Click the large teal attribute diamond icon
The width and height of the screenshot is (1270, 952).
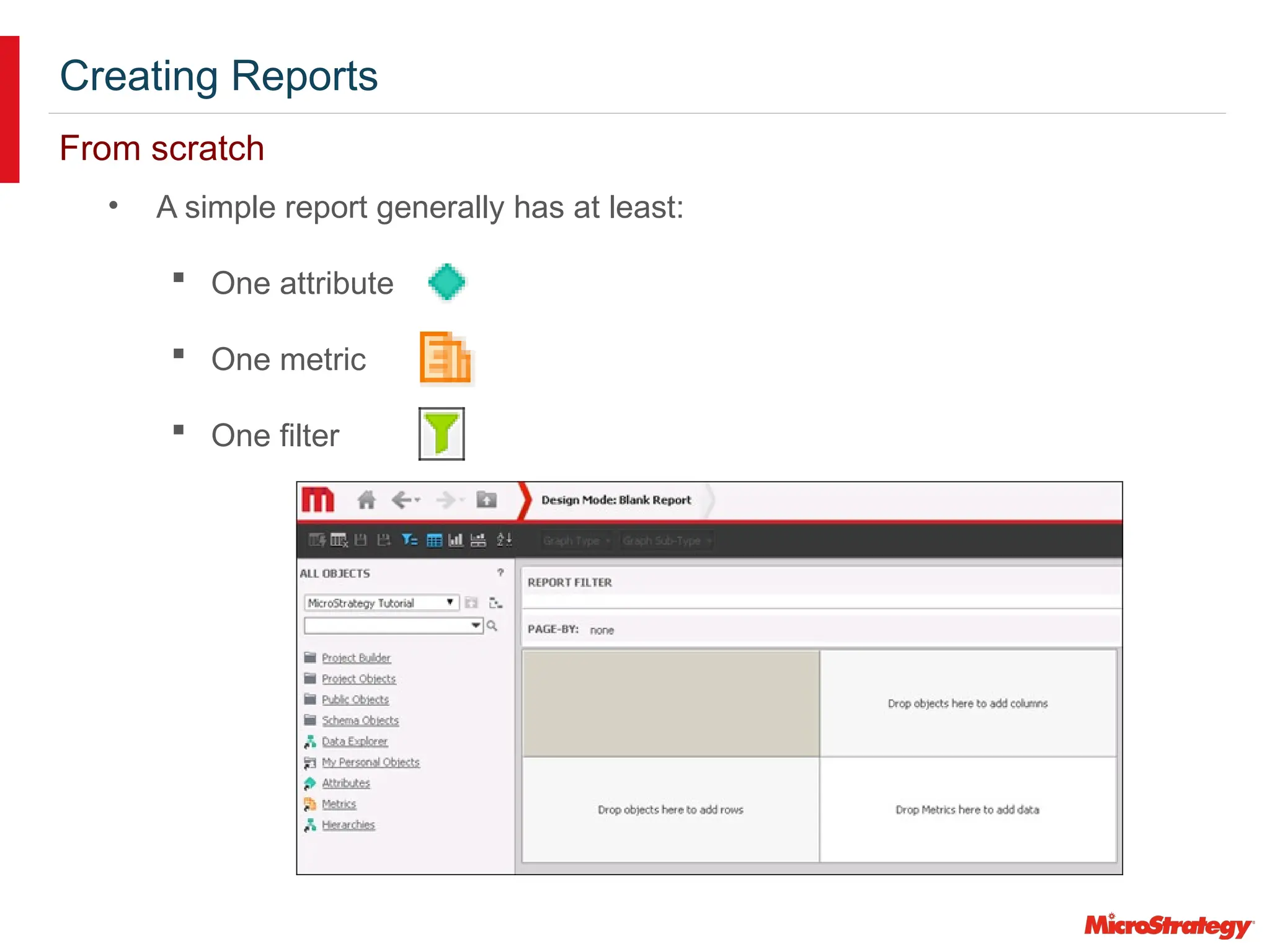point(446,282)
